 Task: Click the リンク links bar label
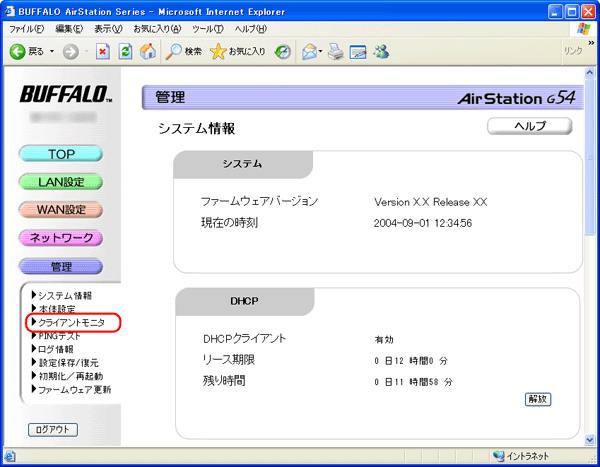(573, 51)
